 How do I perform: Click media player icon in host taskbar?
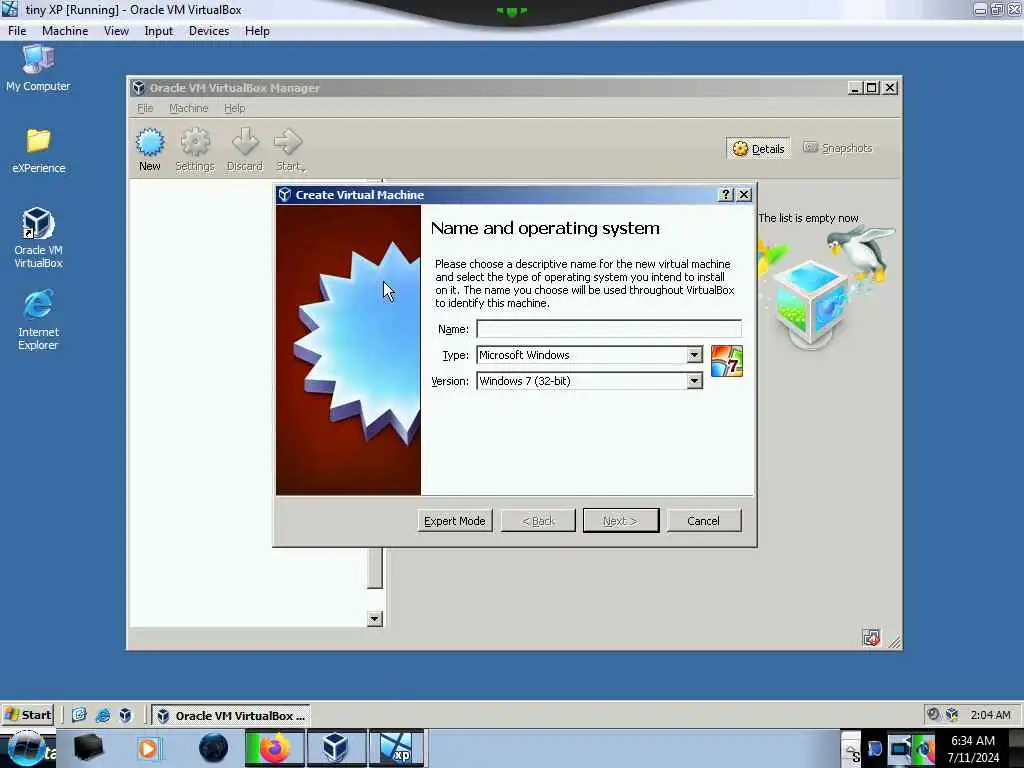(x=148, y=748)
